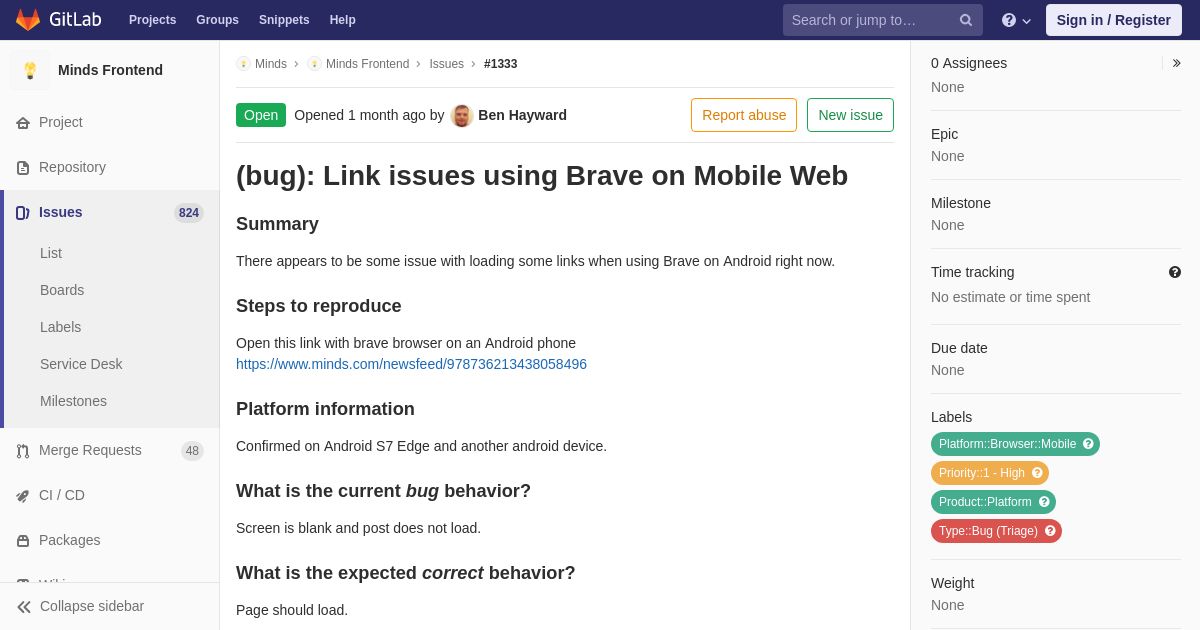
Task: Open Snippets in the top navbar
Action: pyautogui.click(x=284, y=20)
